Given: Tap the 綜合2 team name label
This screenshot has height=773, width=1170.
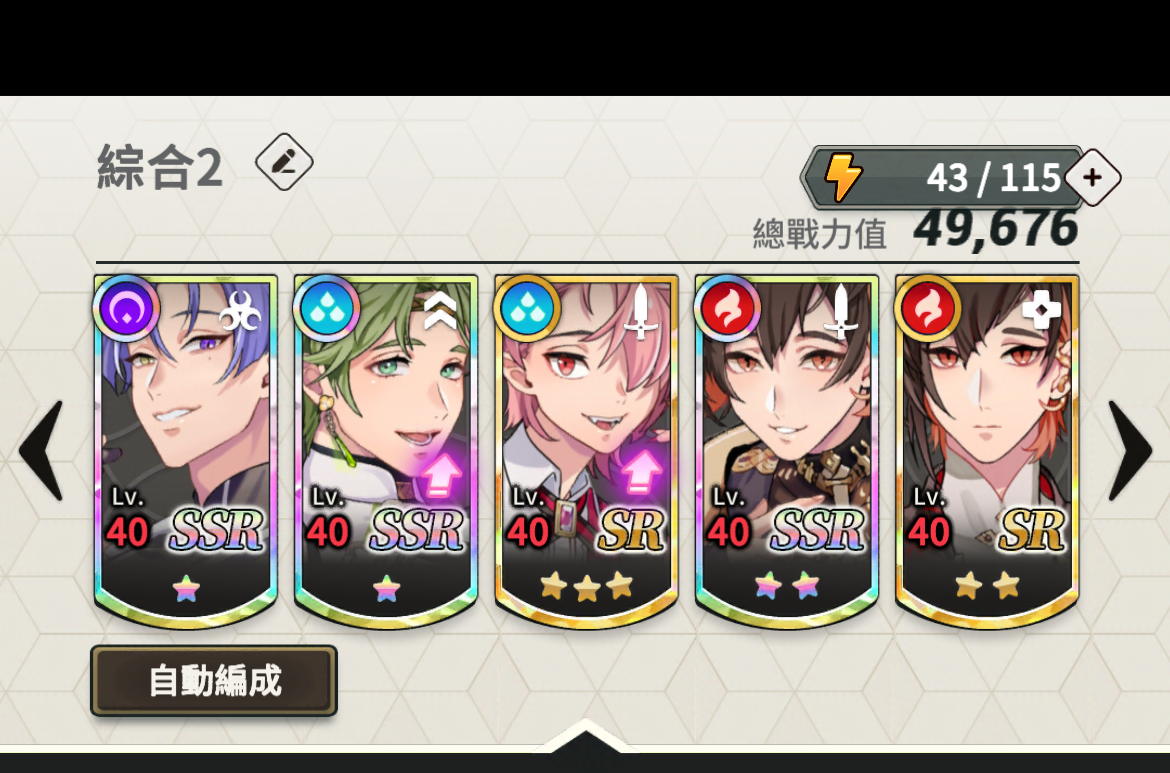Looking at the screenshot, I should pyautogui.click(x=160, y=166).
